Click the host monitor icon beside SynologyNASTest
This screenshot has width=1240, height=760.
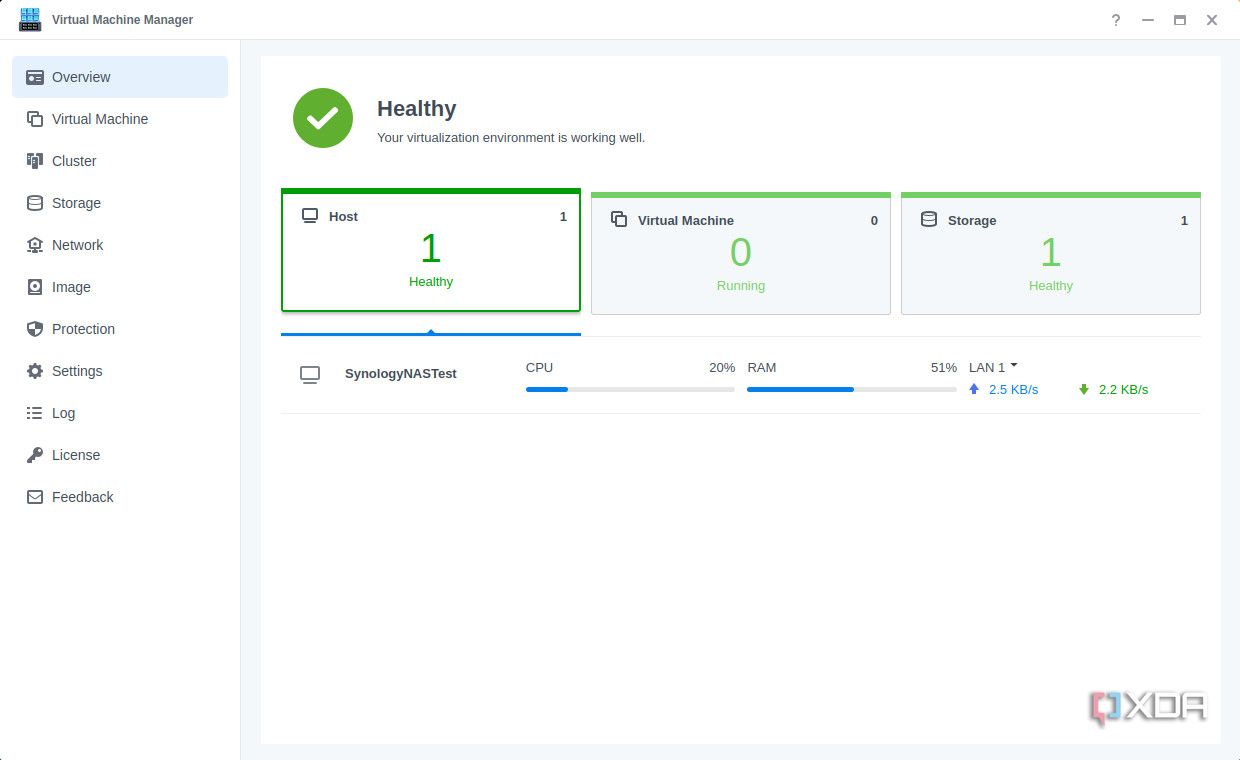310,374
